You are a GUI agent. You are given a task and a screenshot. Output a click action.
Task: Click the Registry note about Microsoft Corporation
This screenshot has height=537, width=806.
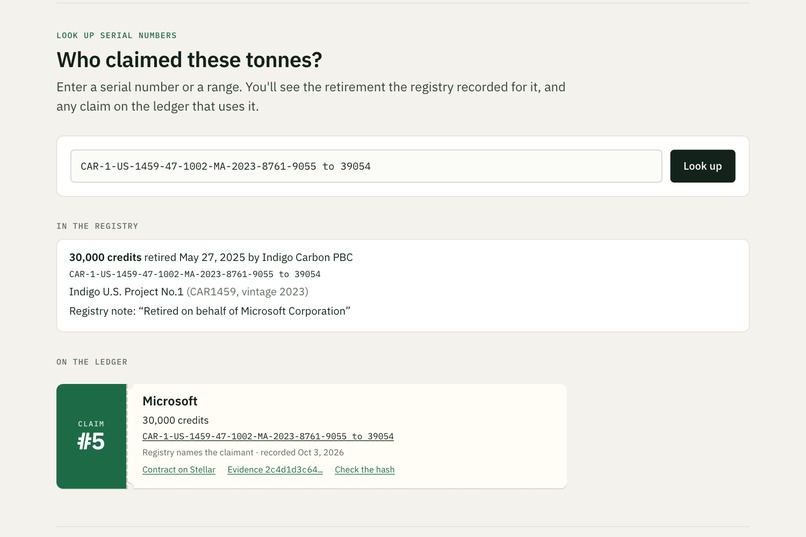(x=210, y=311)
